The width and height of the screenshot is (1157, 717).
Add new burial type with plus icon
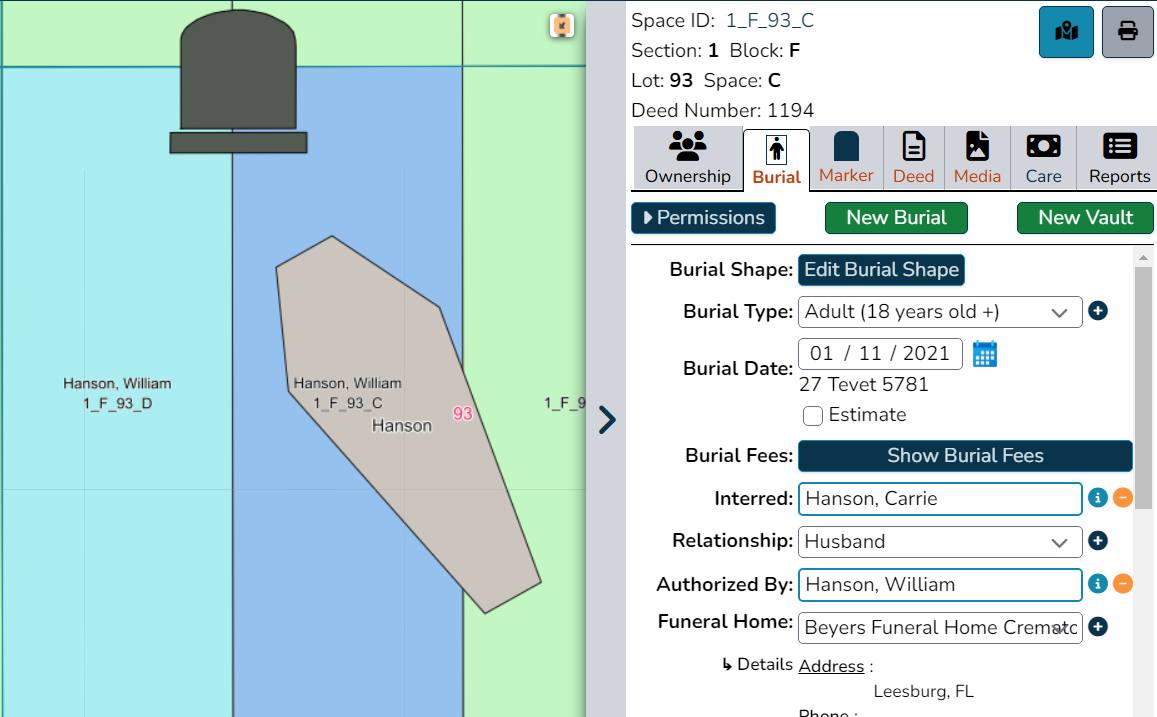coord(1098,311)
